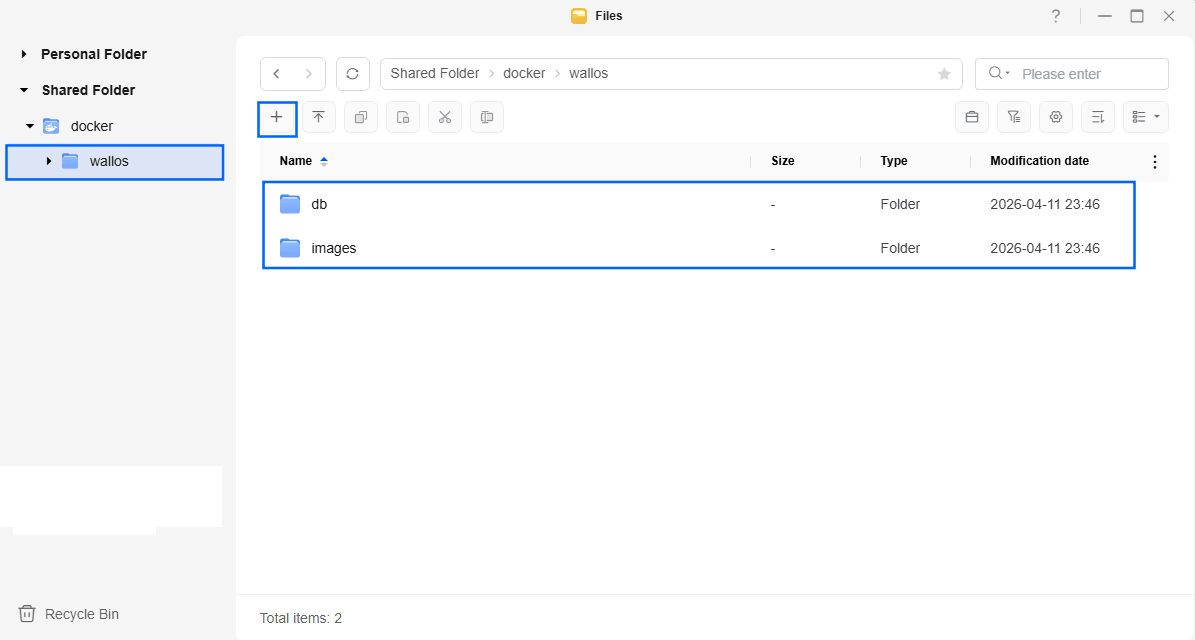This screenshot has width=1195, height=640.
Task: Open the view mode dropdown
Action: 1146,117
